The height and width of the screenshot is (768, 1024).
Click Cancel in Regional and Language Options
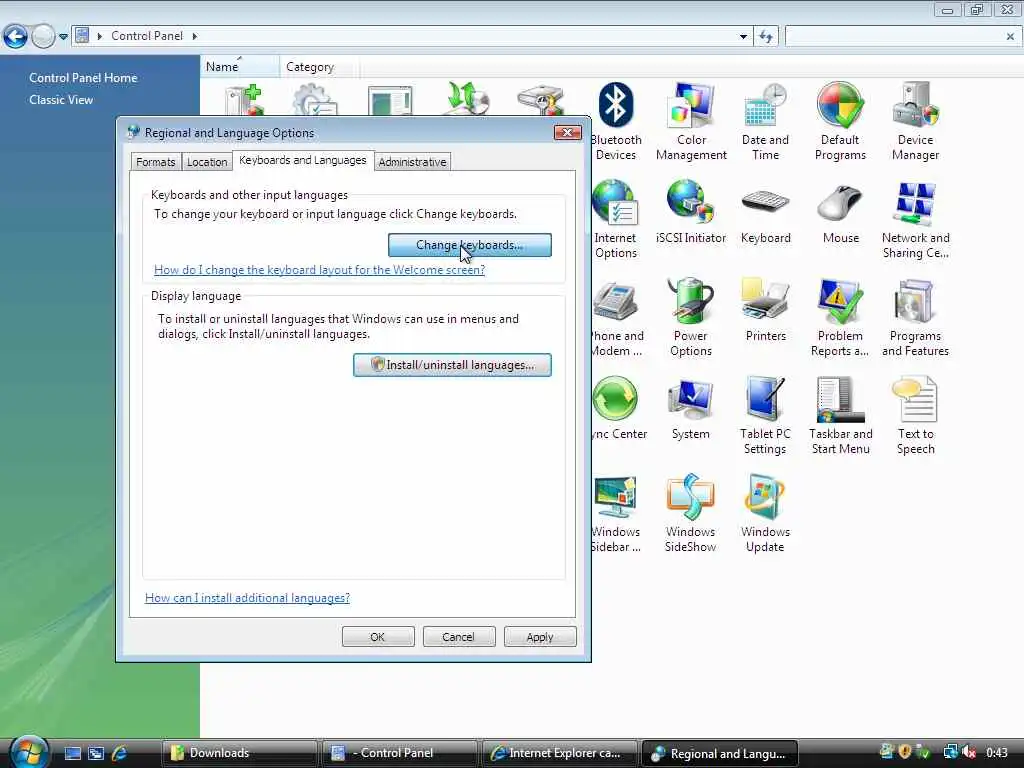click(x=459, y=637)
